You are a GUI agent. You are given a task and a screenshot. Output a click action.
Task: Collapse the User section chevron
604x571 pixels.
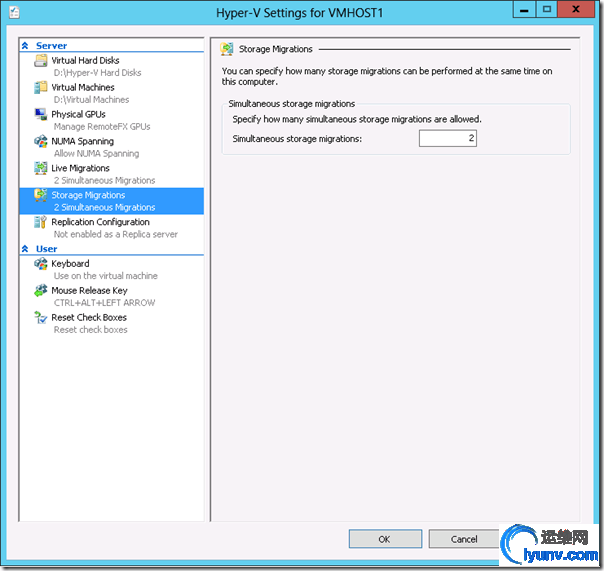(x=25, y=249)
